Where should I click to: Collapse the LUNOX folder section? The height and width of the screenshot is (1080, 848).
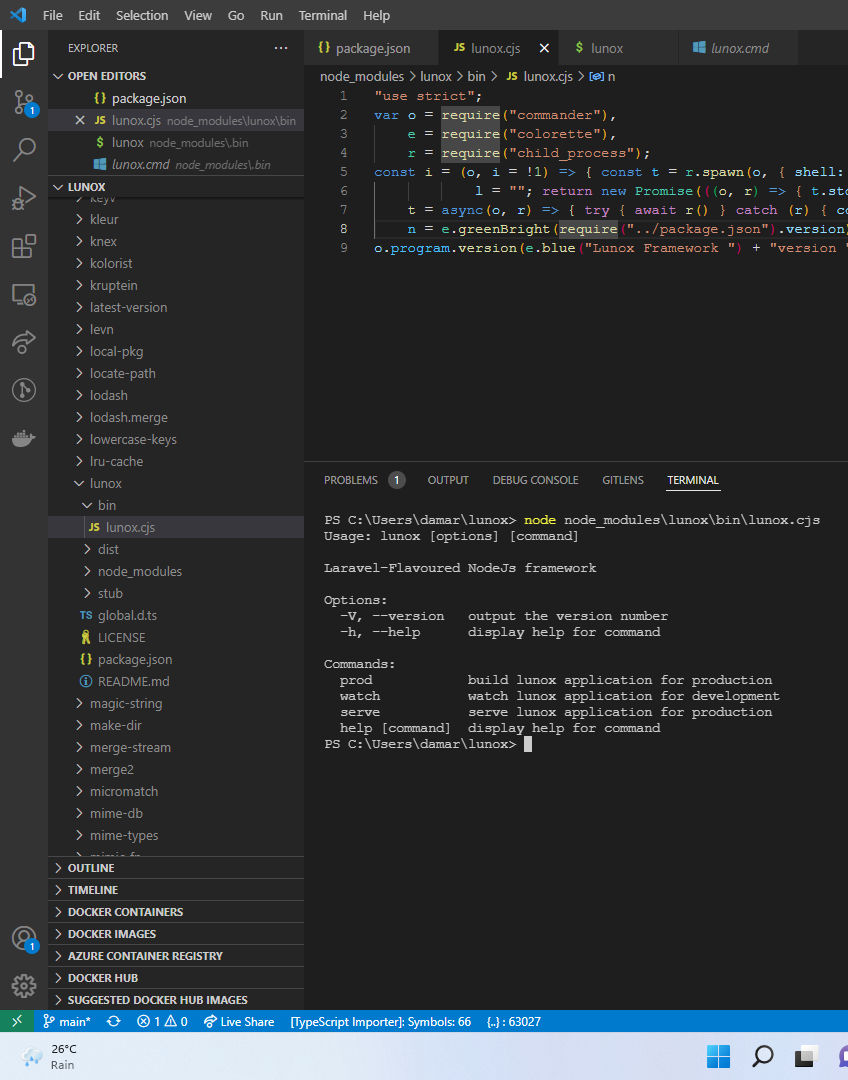click(x=176, y=187)
